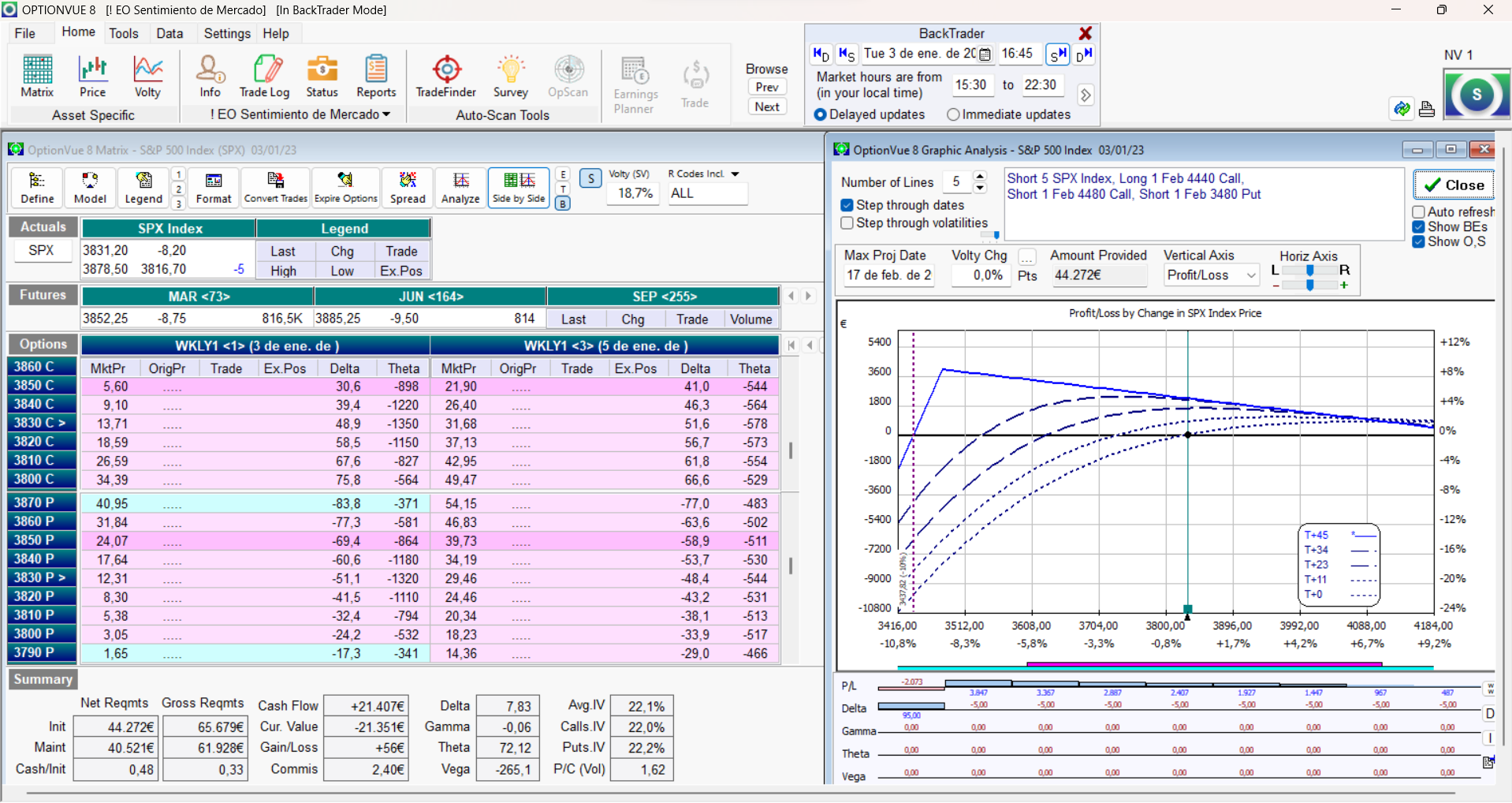Open the Tools menu
The width and height of the screenshot is (1512, 803).
124,33
